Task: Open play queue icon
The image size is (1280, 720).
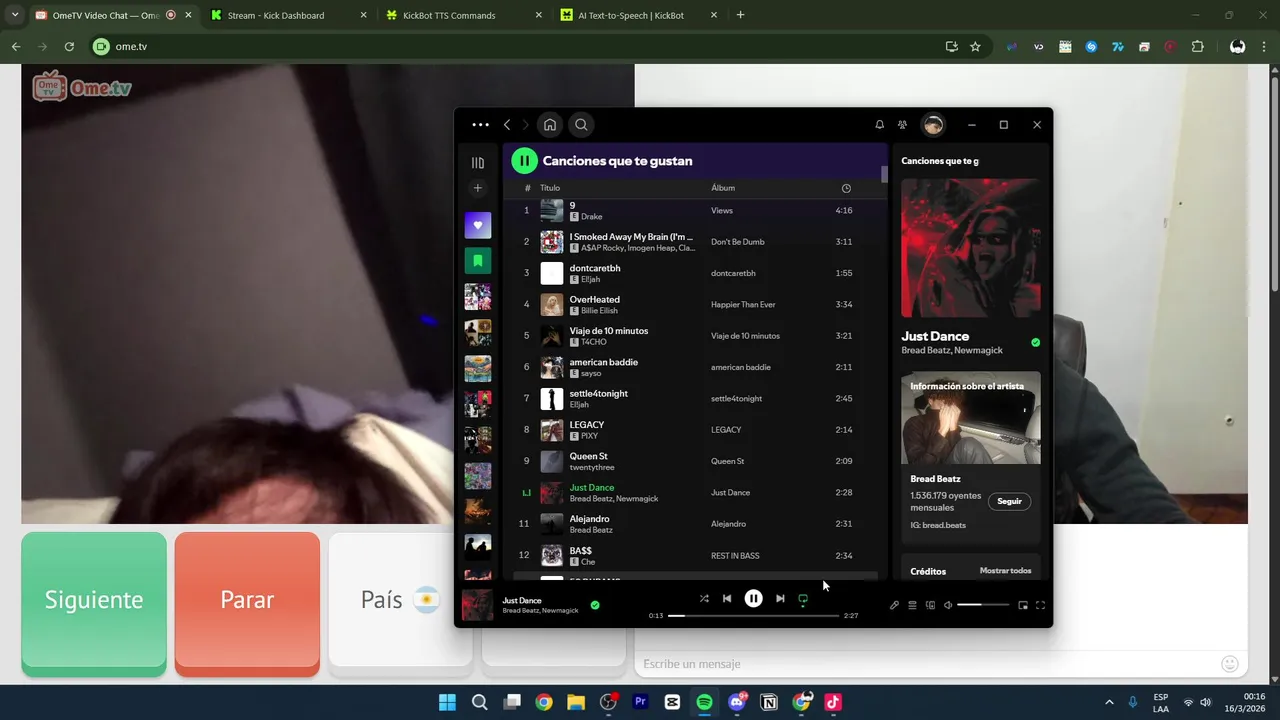Action: pyautogui.click(x=912, y=605)
